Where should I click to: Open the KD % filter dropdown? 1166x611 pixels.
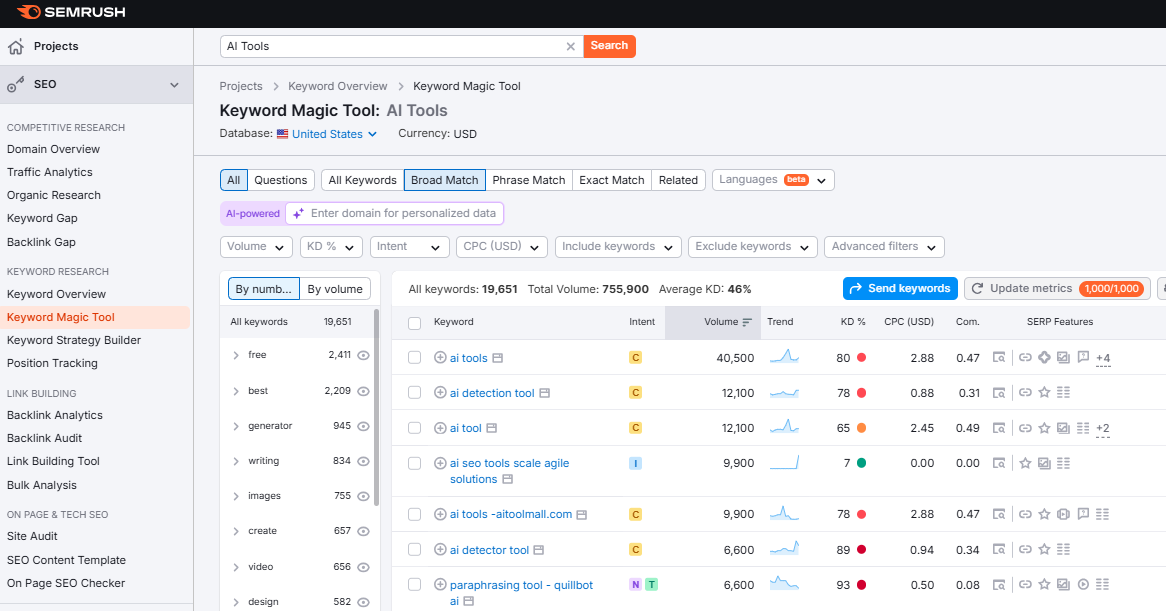click(332, 247)
